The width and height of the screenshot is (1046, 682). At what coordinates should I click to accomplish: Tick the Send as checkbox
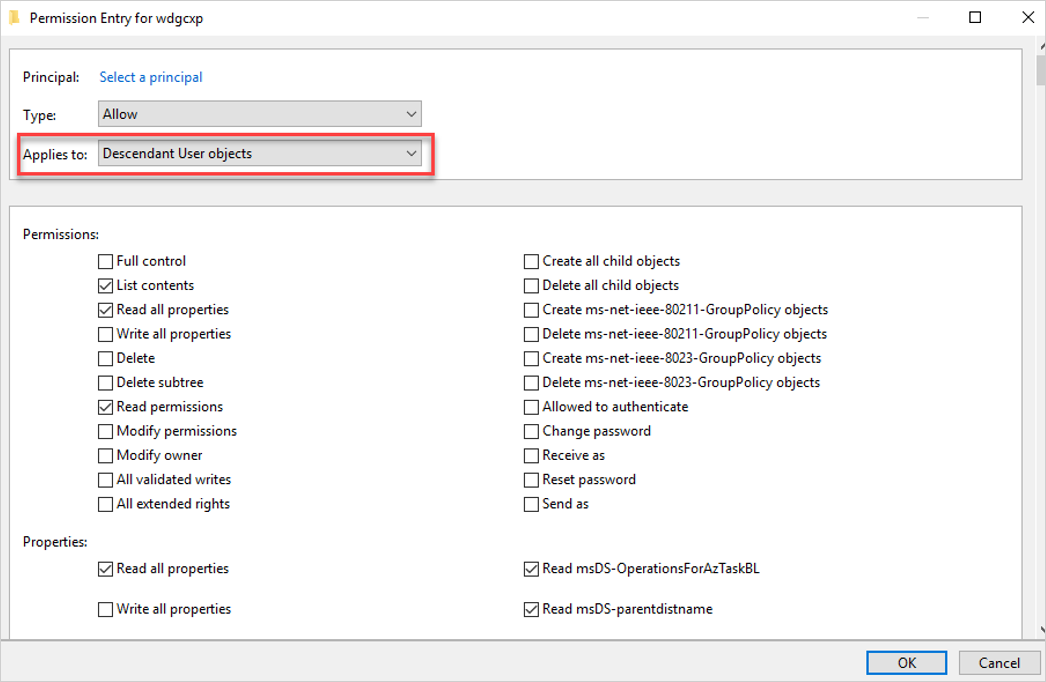pos(531,504)
